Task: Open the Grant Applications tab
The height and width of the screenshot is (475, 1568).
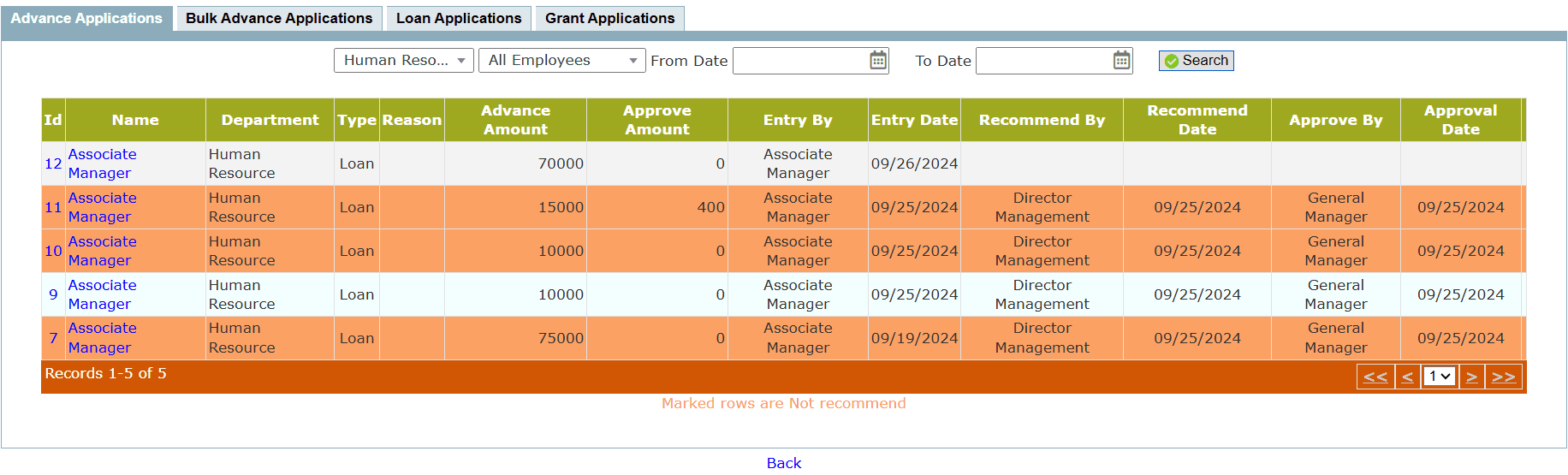Action: [609, 18]
